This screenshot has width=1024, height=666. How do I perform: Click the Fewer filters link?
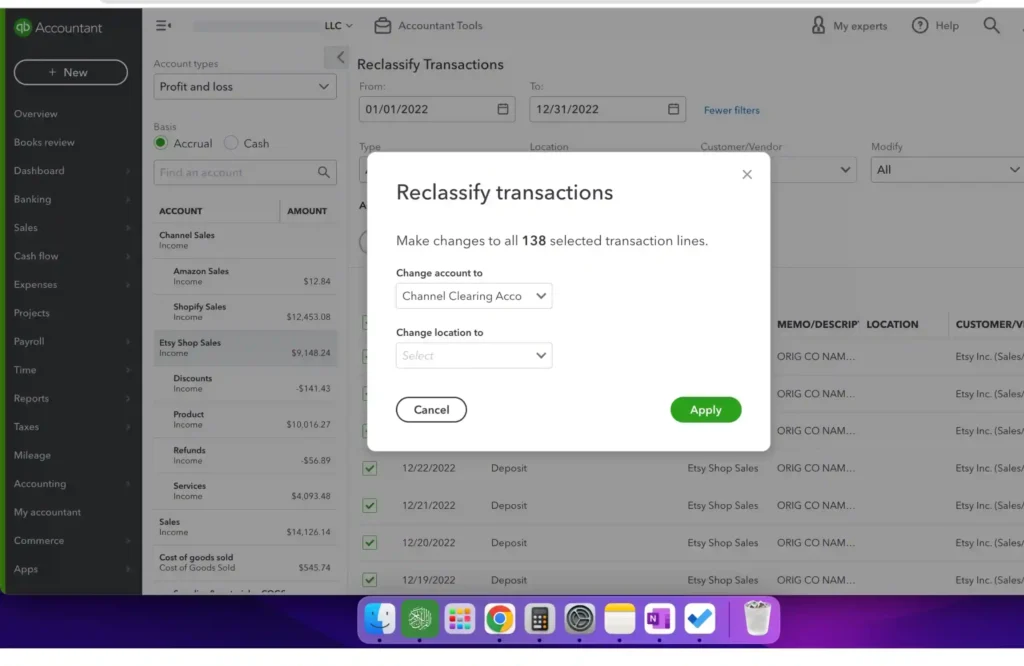[x=731, y=110]
